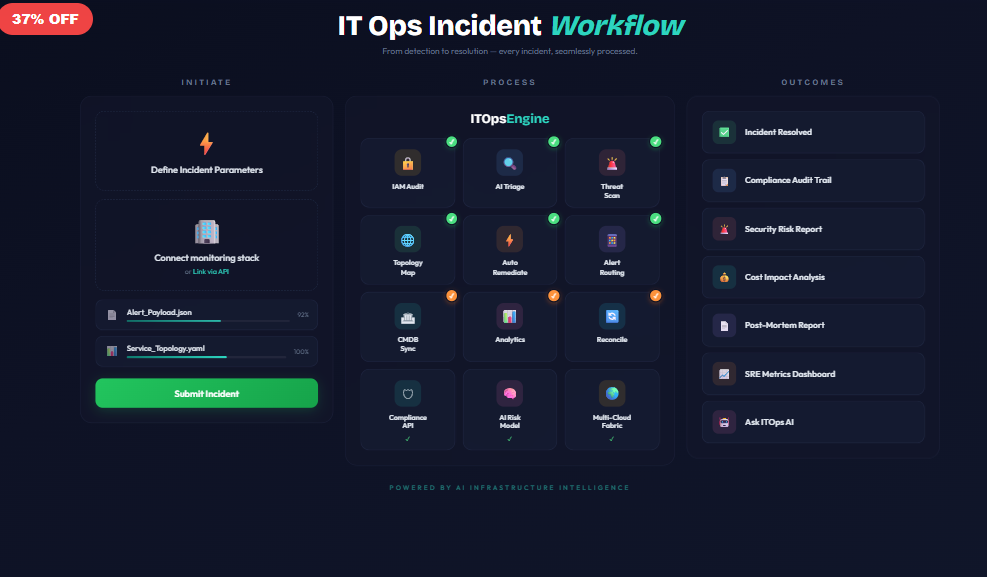Select the Process column header
Screen dimensions: 987x577
coord(509,82)
